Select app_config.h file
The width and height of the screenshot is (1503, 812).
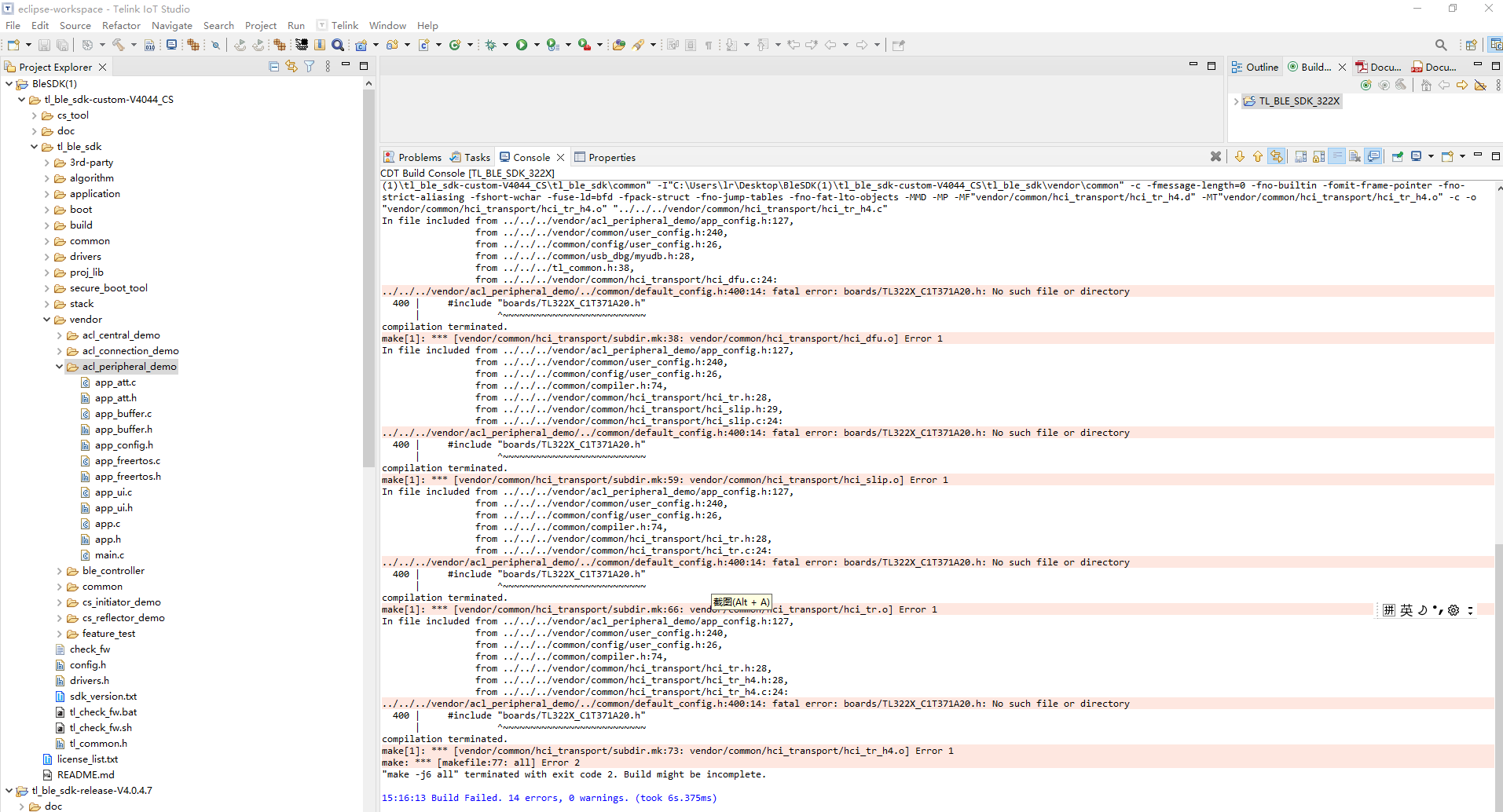coord(123,445)
